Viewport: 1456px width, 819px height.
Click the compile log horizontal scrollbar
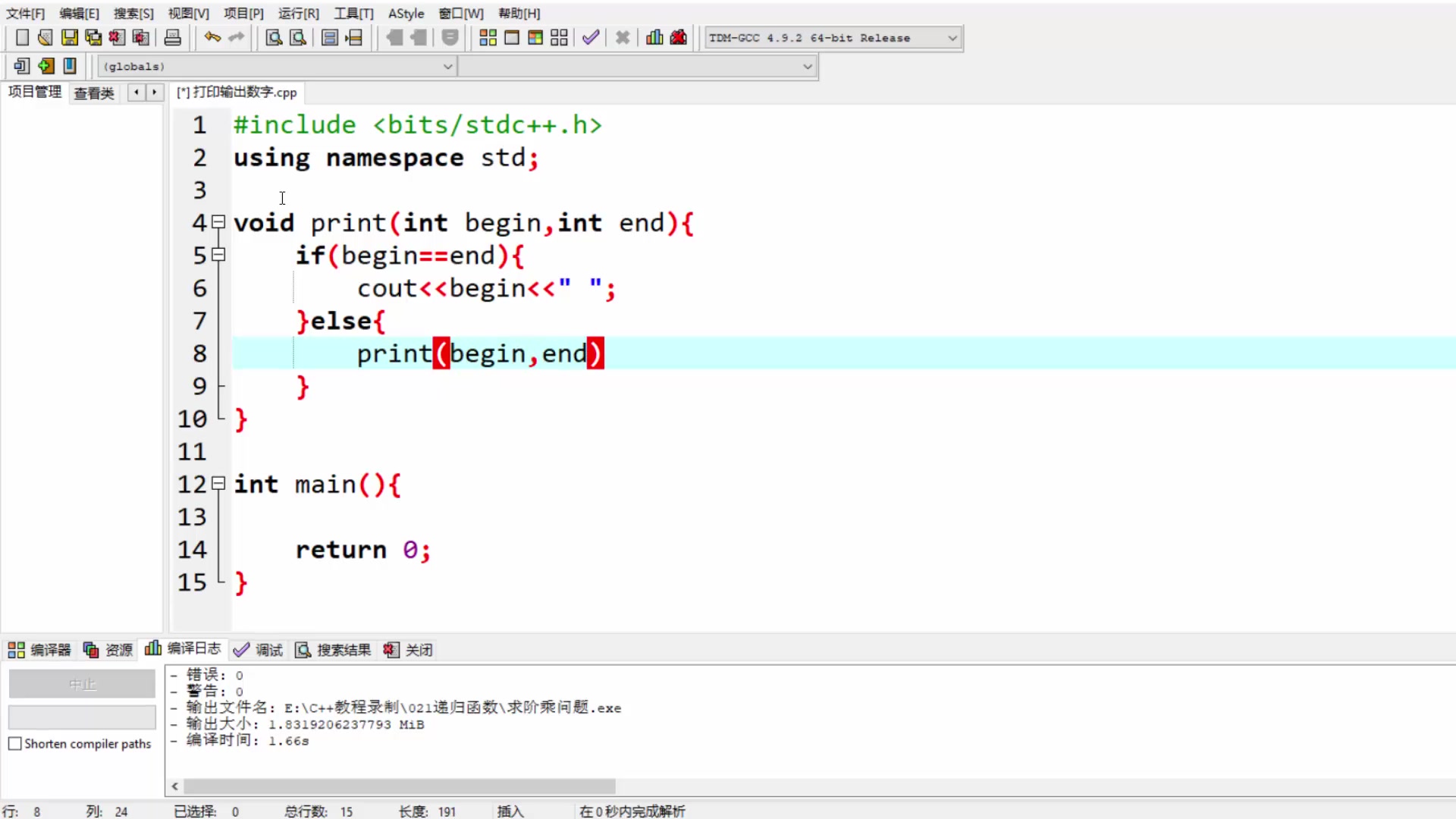tap(399, 786)
